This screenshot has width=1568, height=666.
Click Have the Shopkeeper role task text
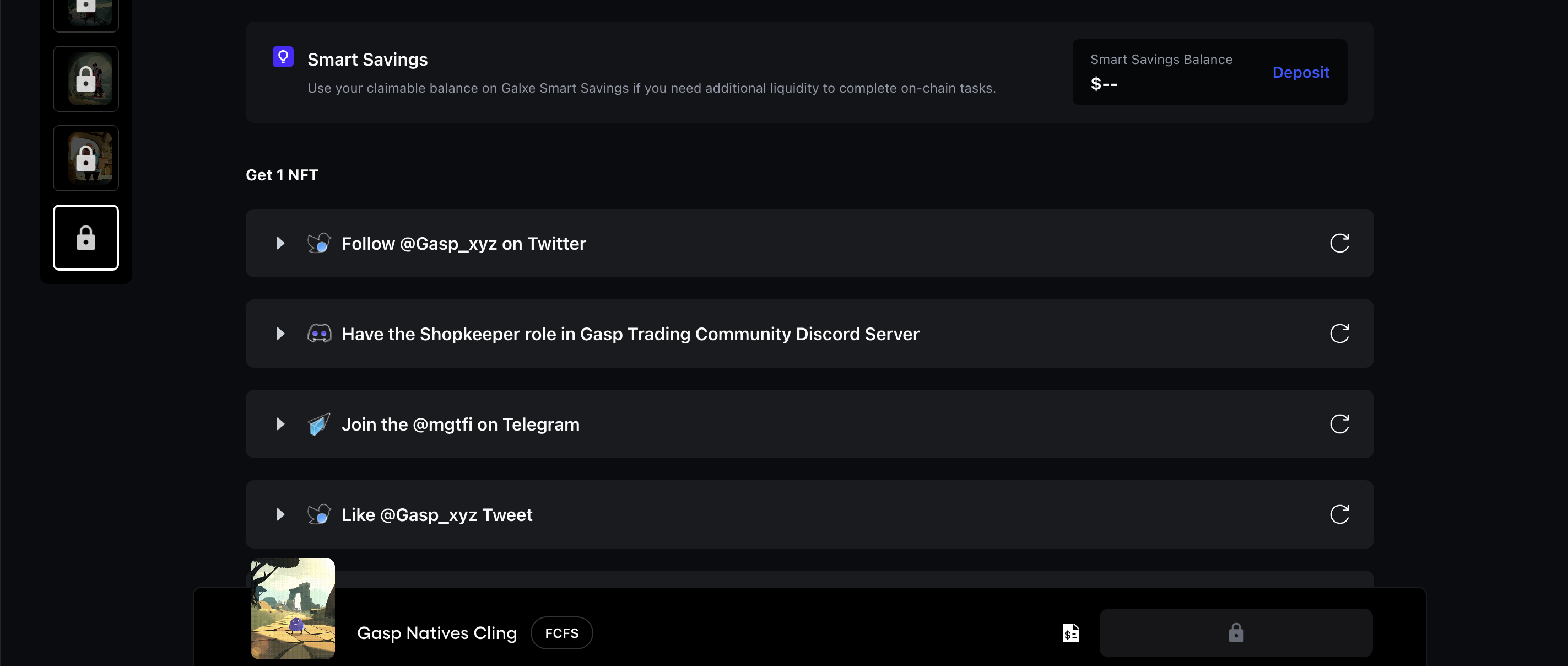(x=630, y=334)
